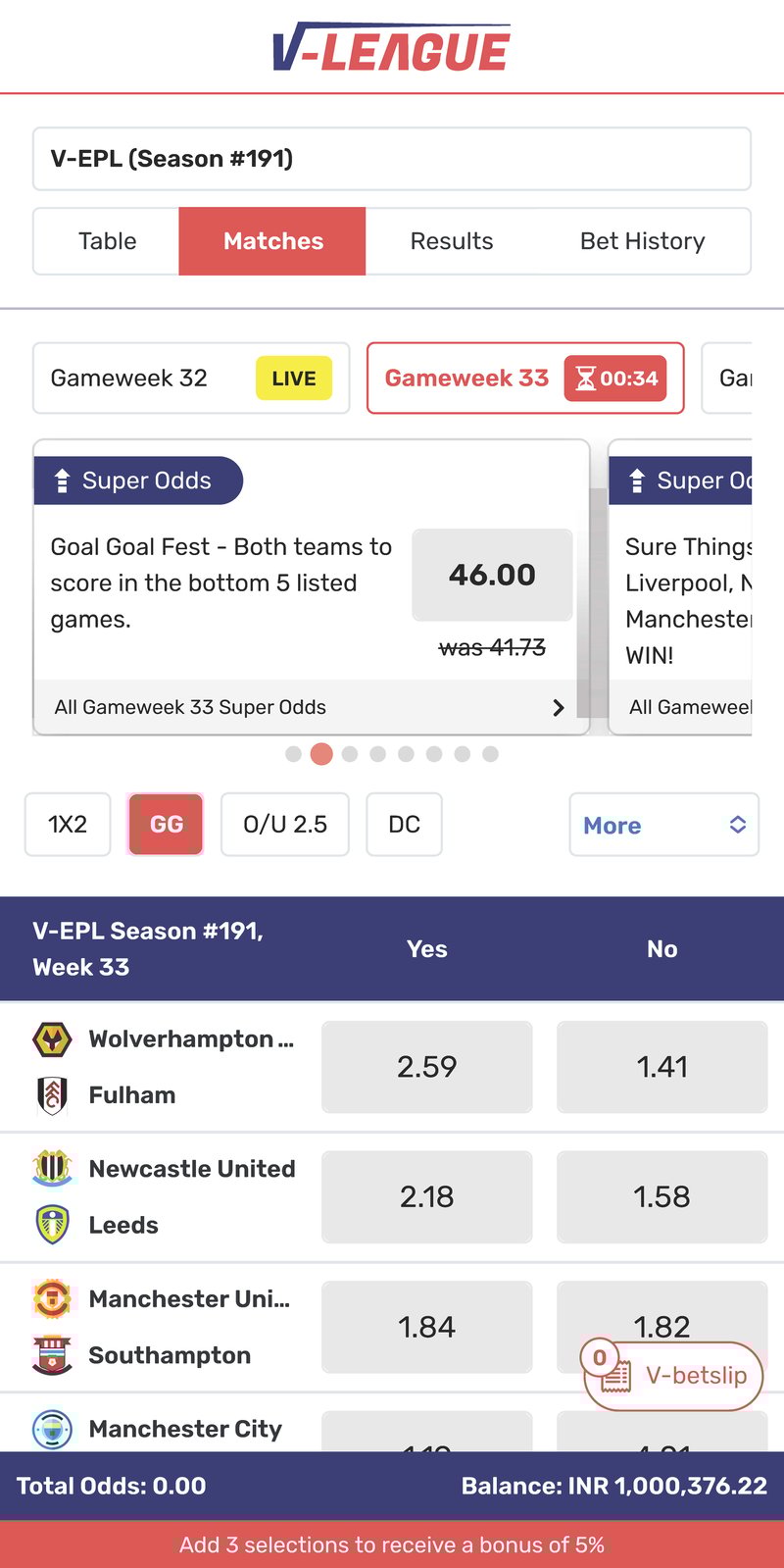Click the Southampton club crest

tap(52, 1355)
